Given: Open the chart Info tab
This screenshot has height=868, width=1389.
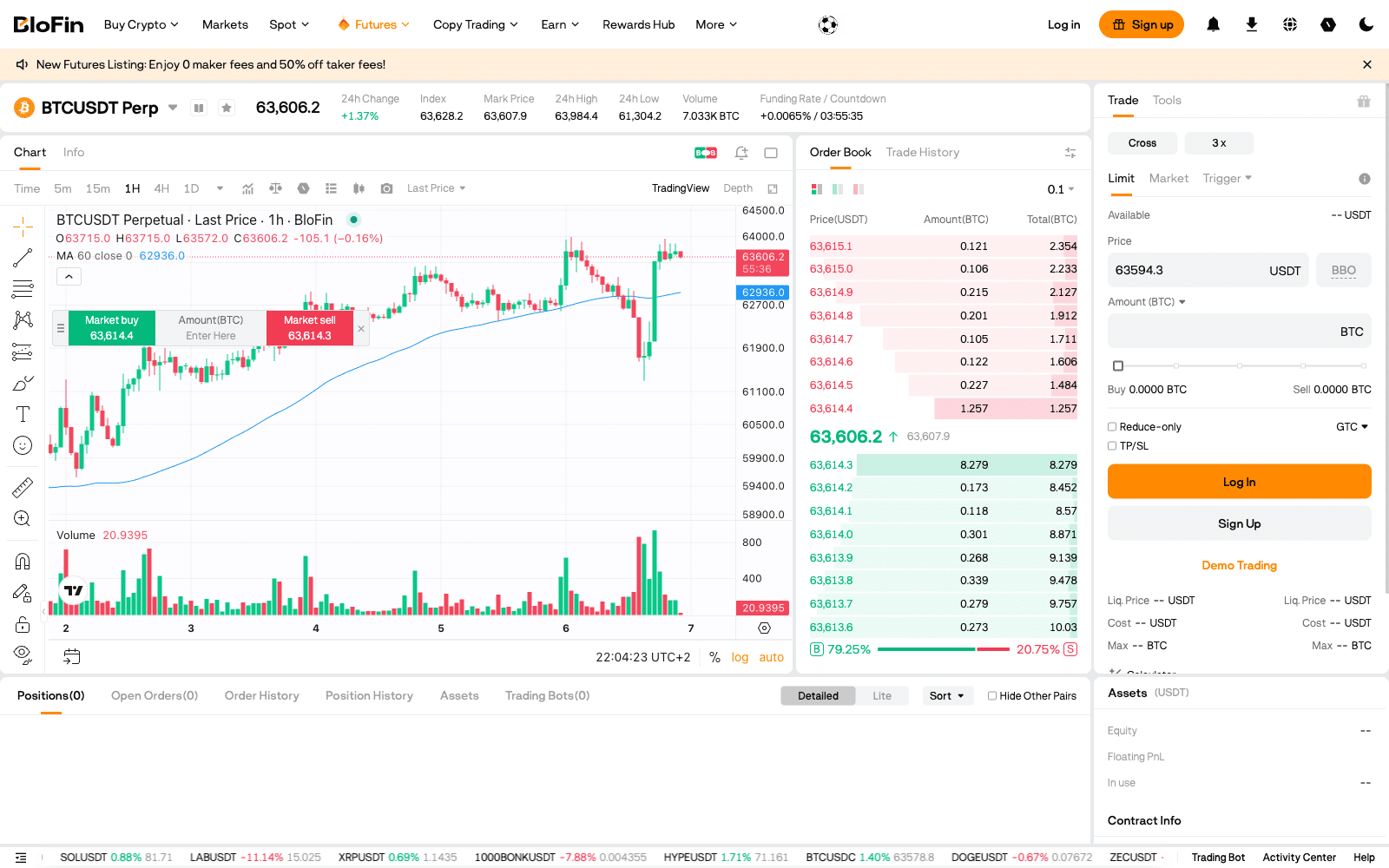Looking at the screenshot, I should tap(74, 153).
